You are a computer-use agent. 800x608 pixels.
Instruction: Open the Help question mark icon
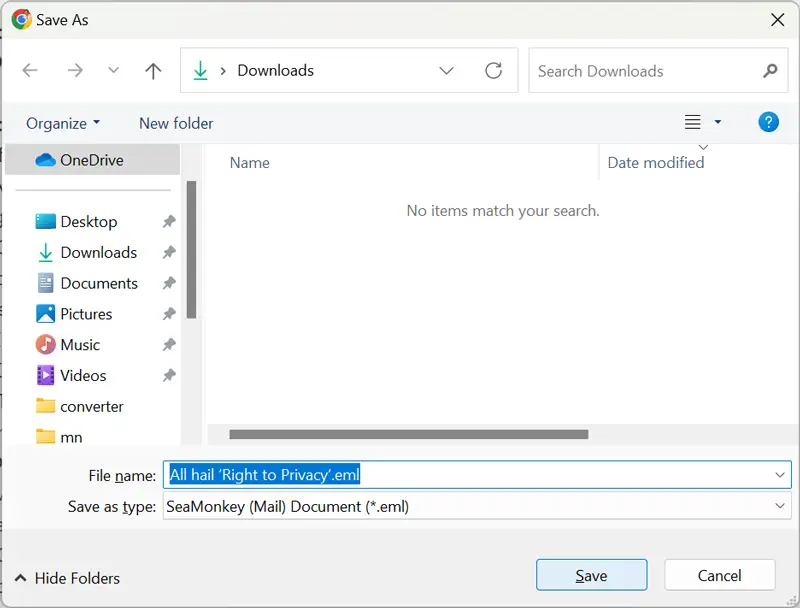768,122
